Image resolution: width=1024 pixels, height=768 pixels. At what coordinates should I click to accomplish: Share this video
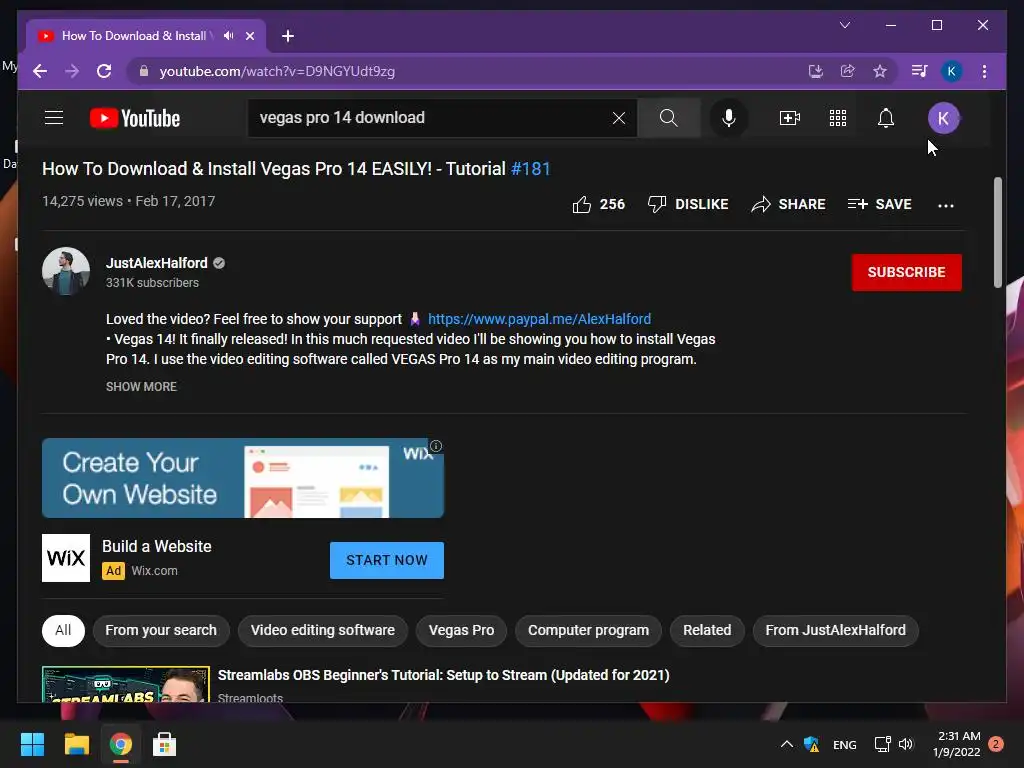click(x=788, y=204)
